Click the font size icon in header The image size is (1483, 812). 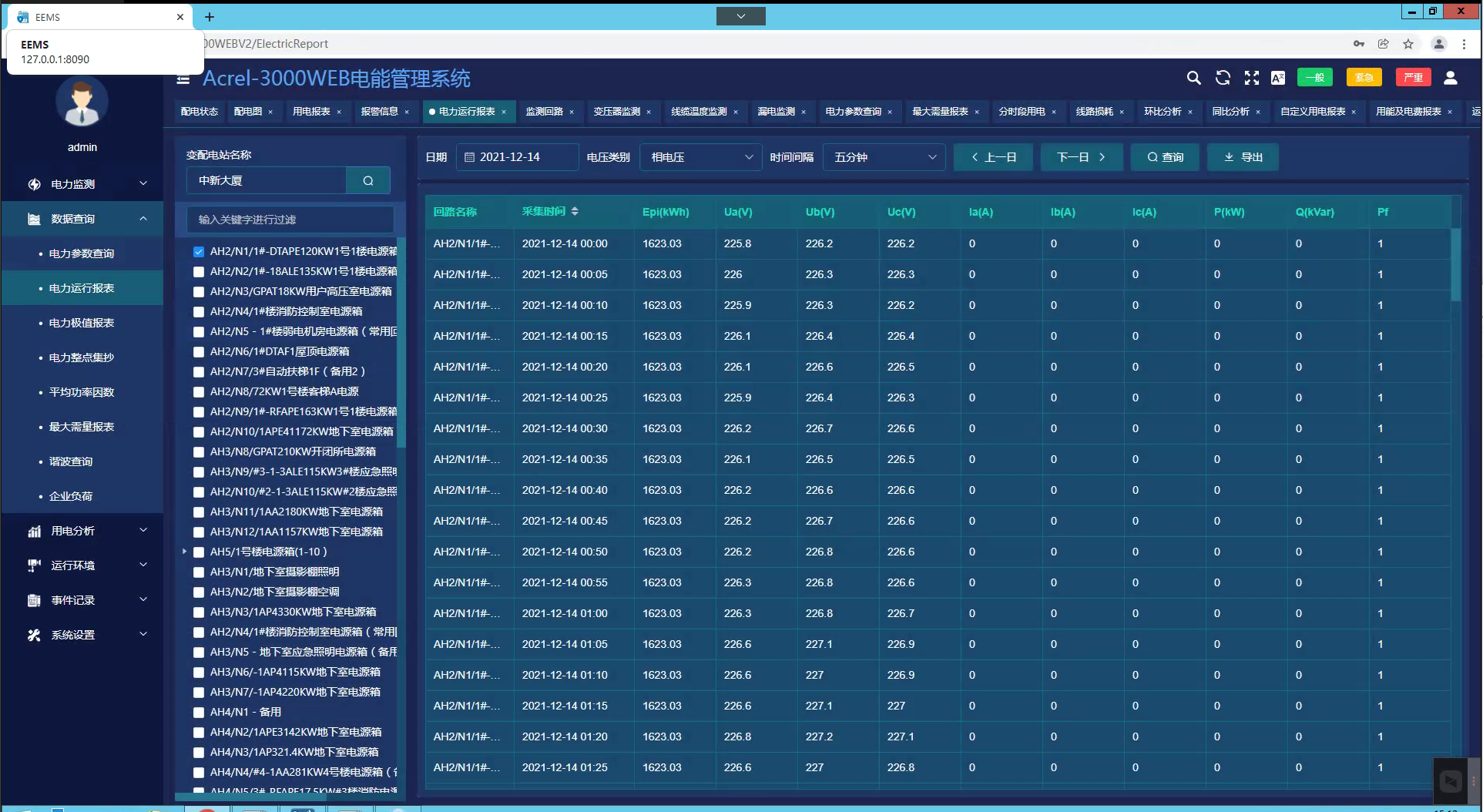1278,78
